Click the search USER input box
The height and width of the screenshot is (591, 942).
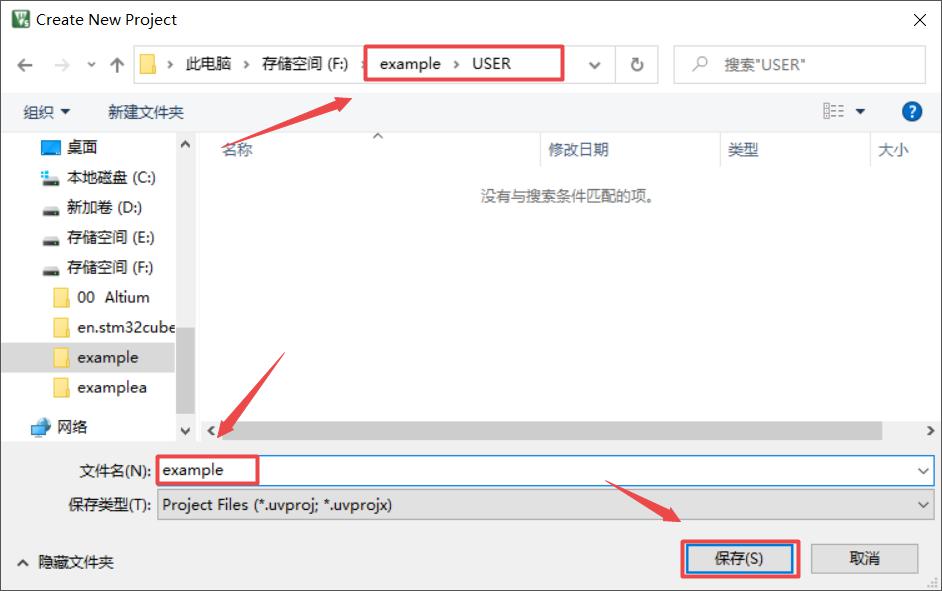pos(800,64)
